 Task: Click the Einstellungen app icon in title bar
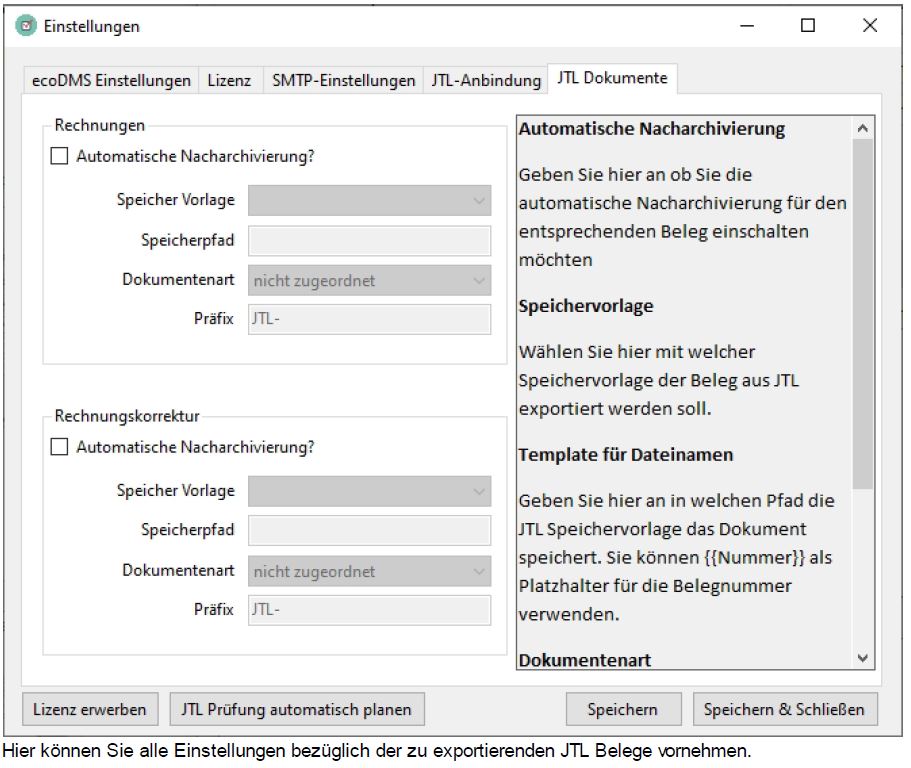coord(26,26)
